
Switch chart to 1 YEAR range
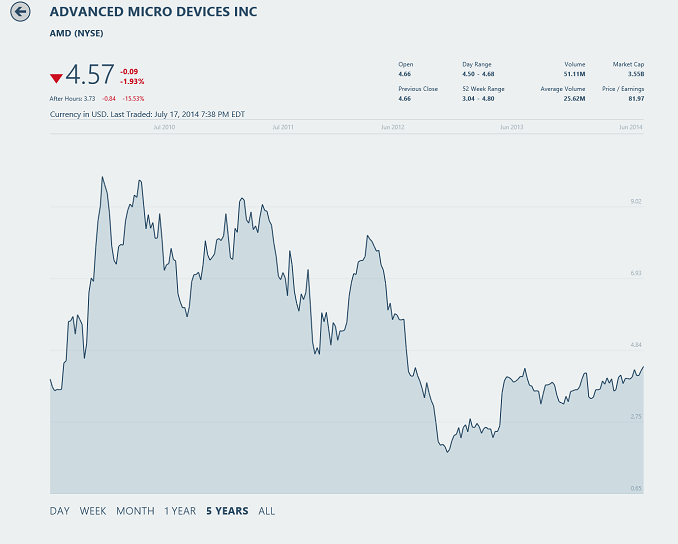pos(180,511)
